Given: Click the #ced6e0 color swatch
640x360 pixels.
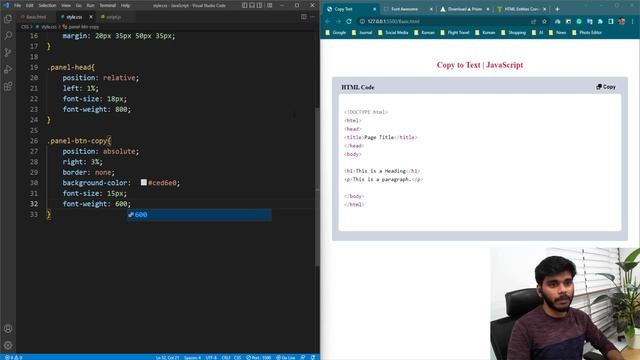Looking at the screenshot, I should (x=144, y=182).
